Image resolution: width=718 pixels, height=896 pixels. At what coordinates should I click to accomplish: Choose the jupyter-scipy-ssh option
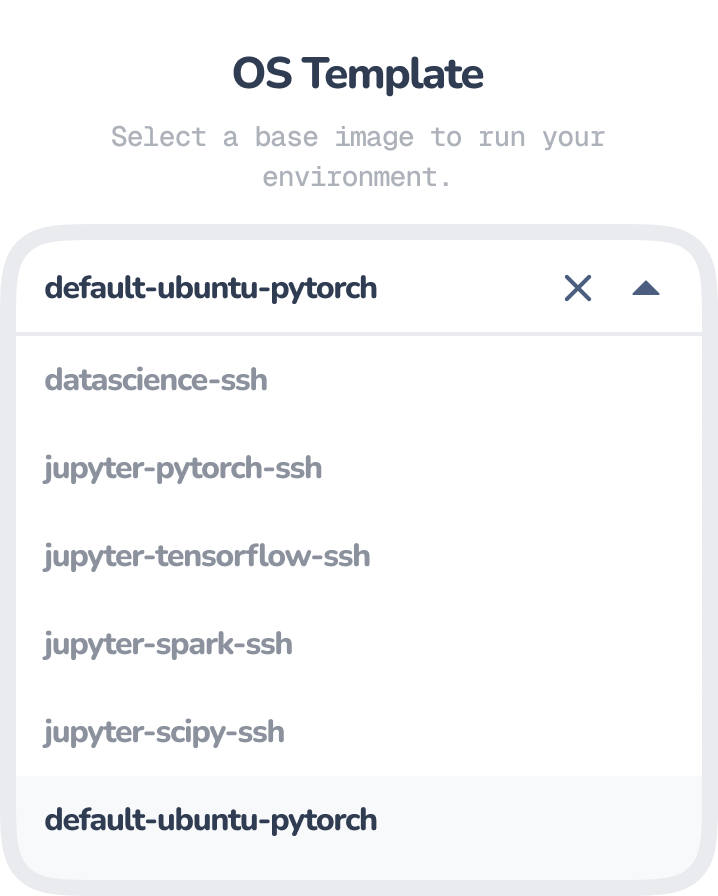[x=164, y=732]
